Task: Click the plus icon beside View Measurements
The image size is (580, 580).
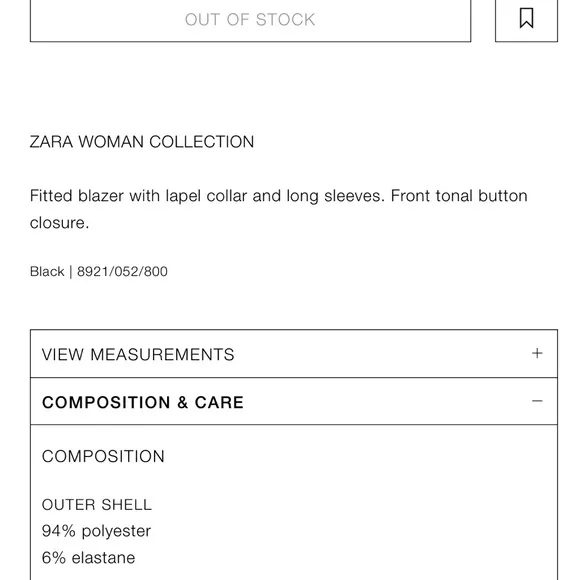Action: click(x=537, y=353)
